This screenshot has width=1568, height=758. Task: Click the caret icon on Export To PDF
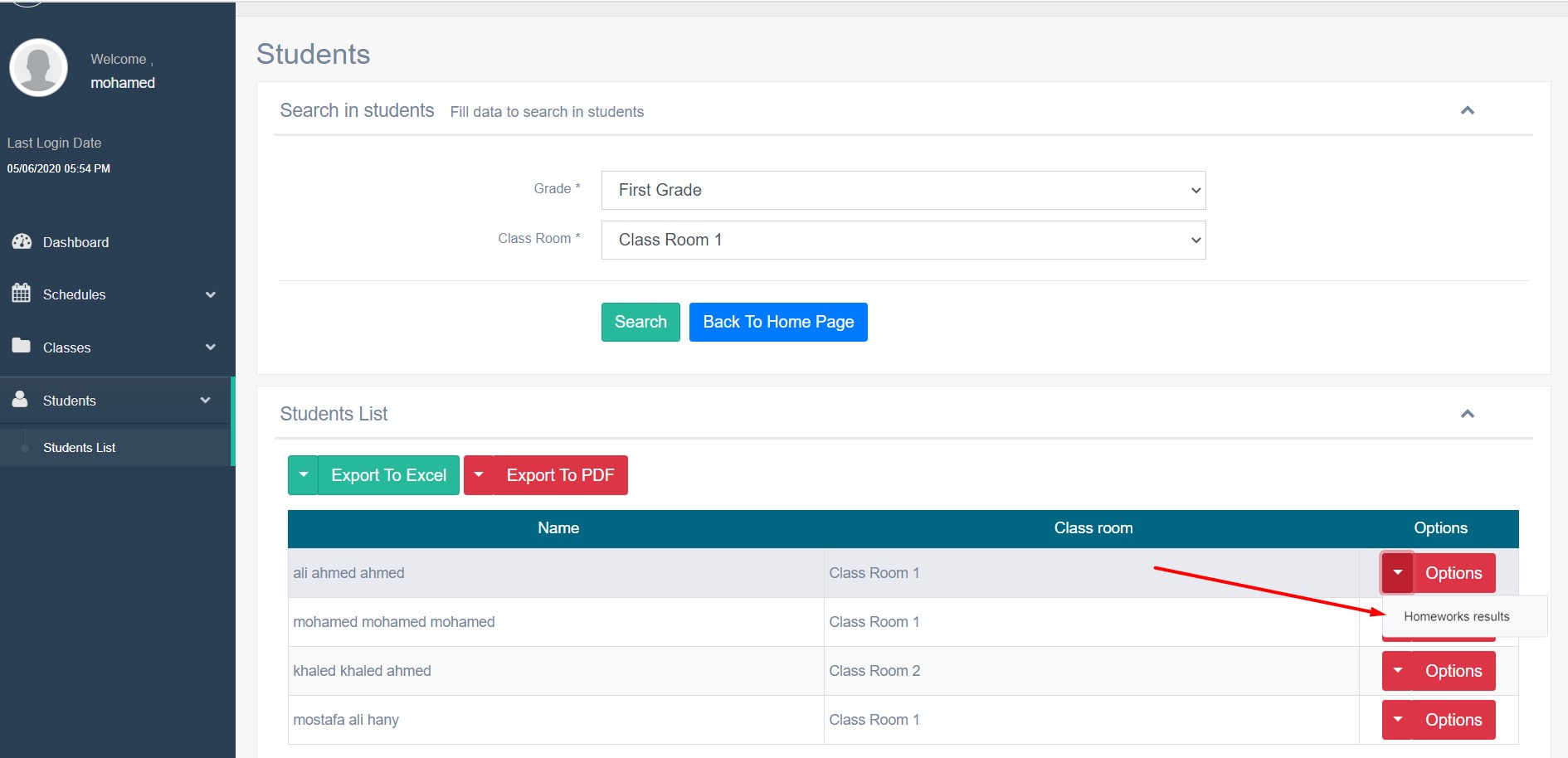(479, 474)
